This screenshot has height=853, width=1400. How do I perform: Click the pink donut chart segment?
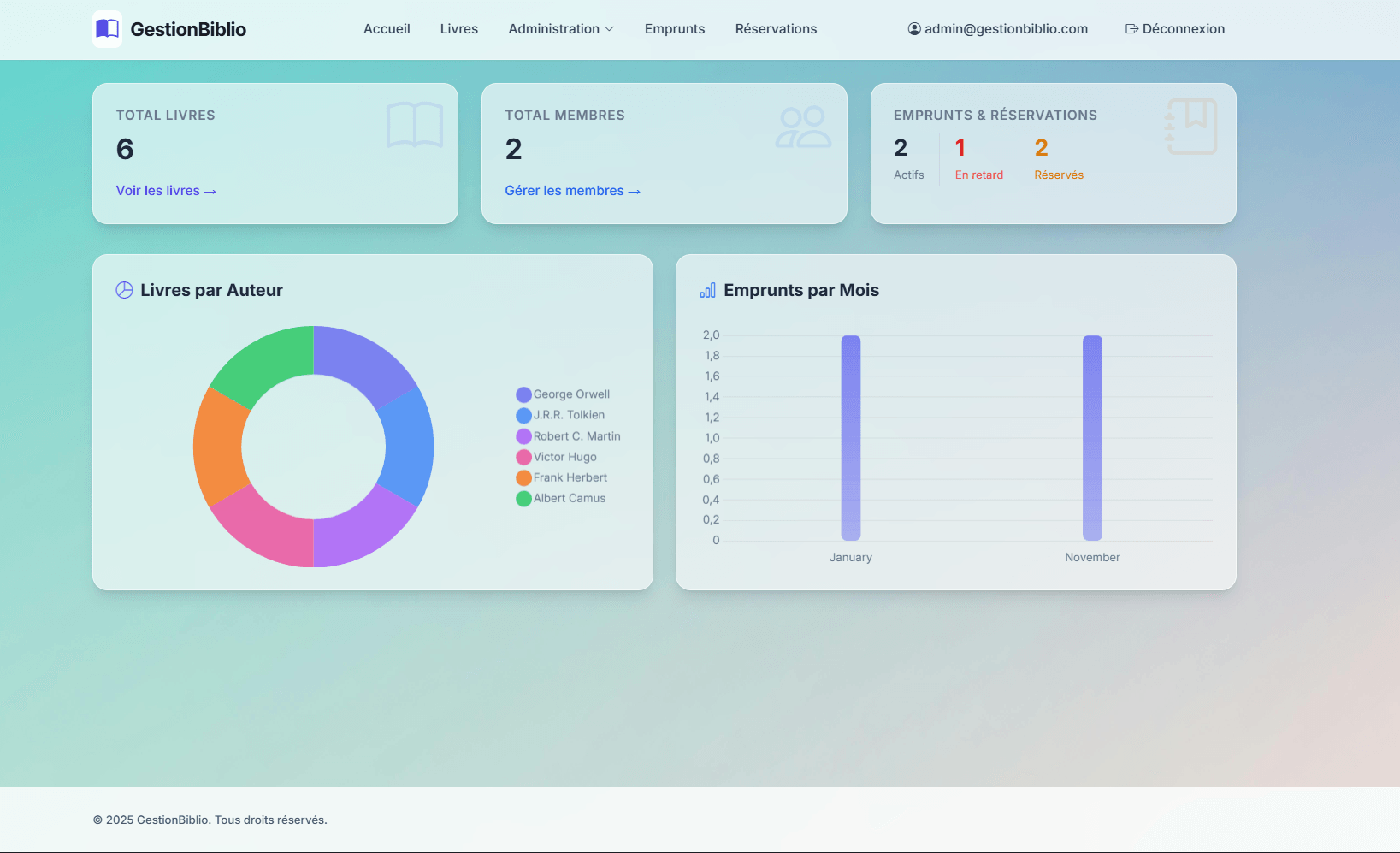(x=270, y=529)
